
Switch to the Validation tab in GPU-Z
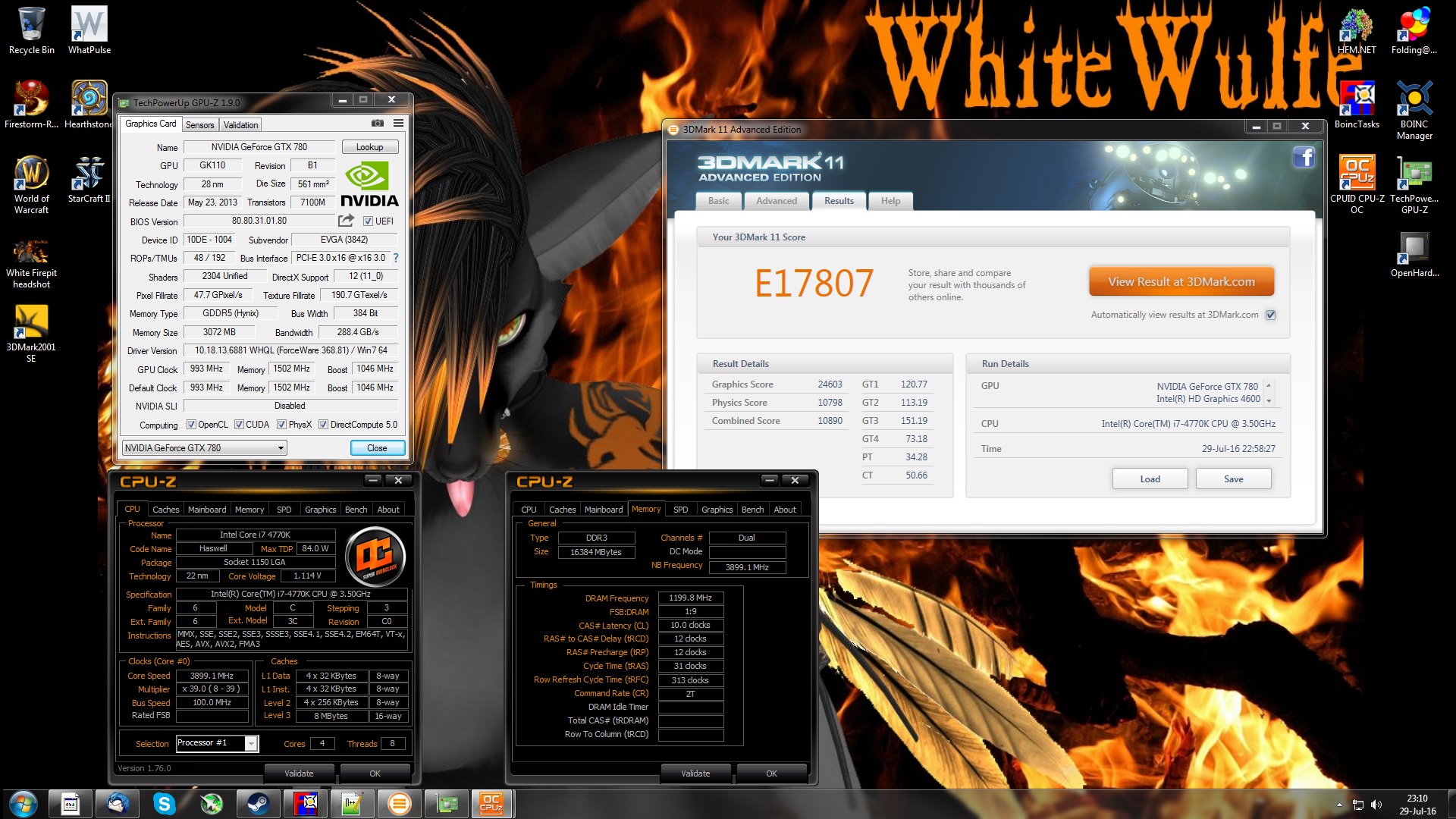point(241,125)
